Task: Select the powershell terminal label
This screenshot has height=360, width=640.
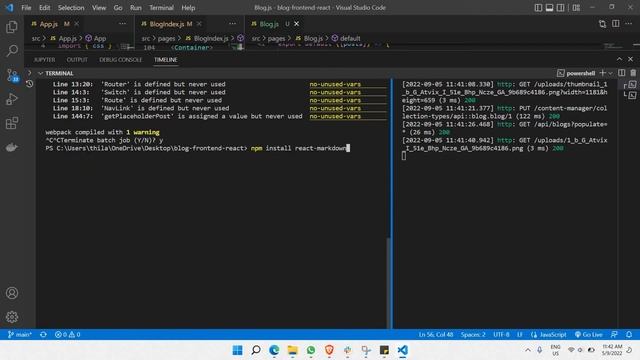Action: pos(576,73)
